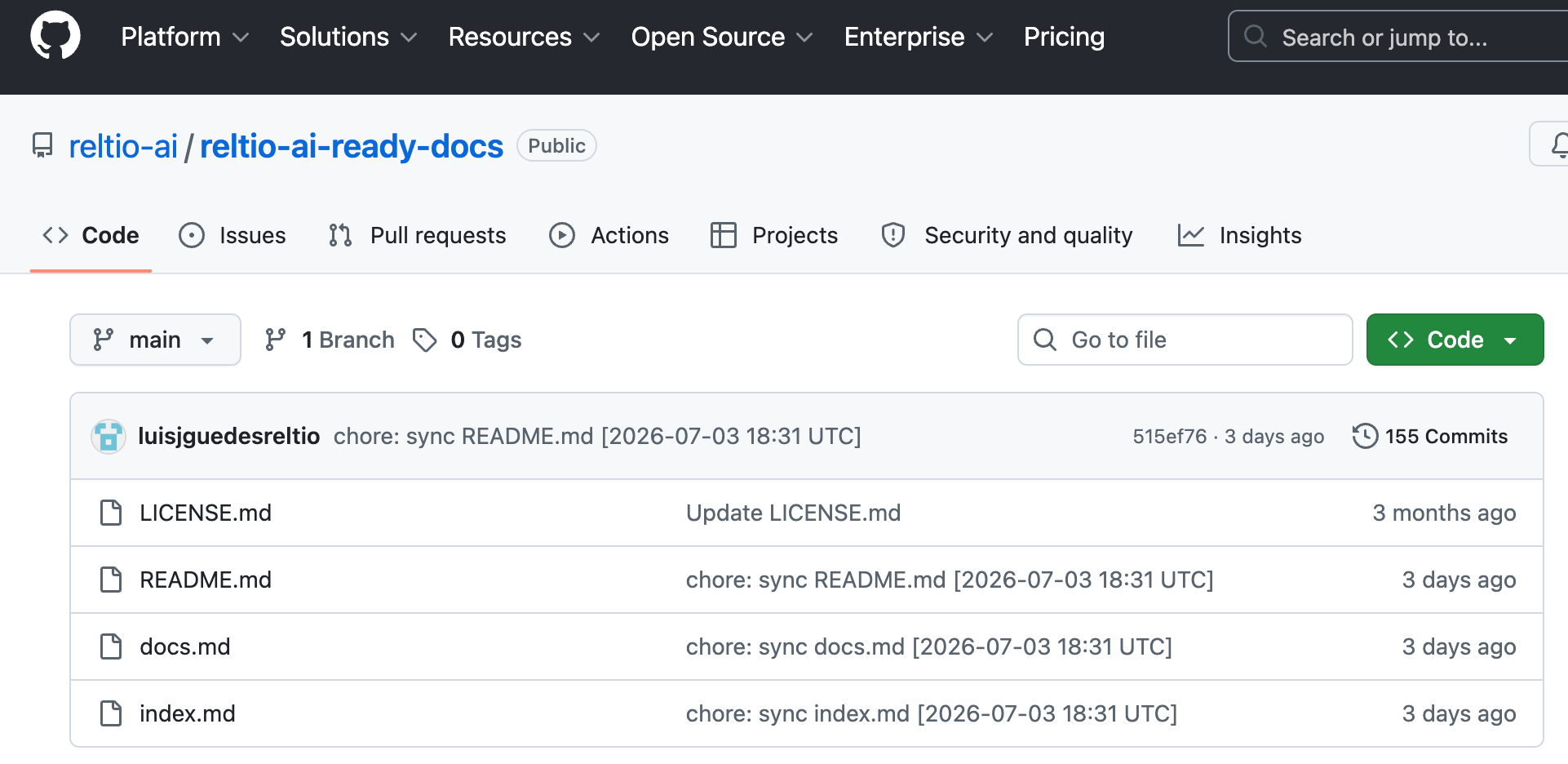Open the LICENSE.md file
Image resolution: width=1568 pixels, height=764 pixels.
click(x=206, y=513)
